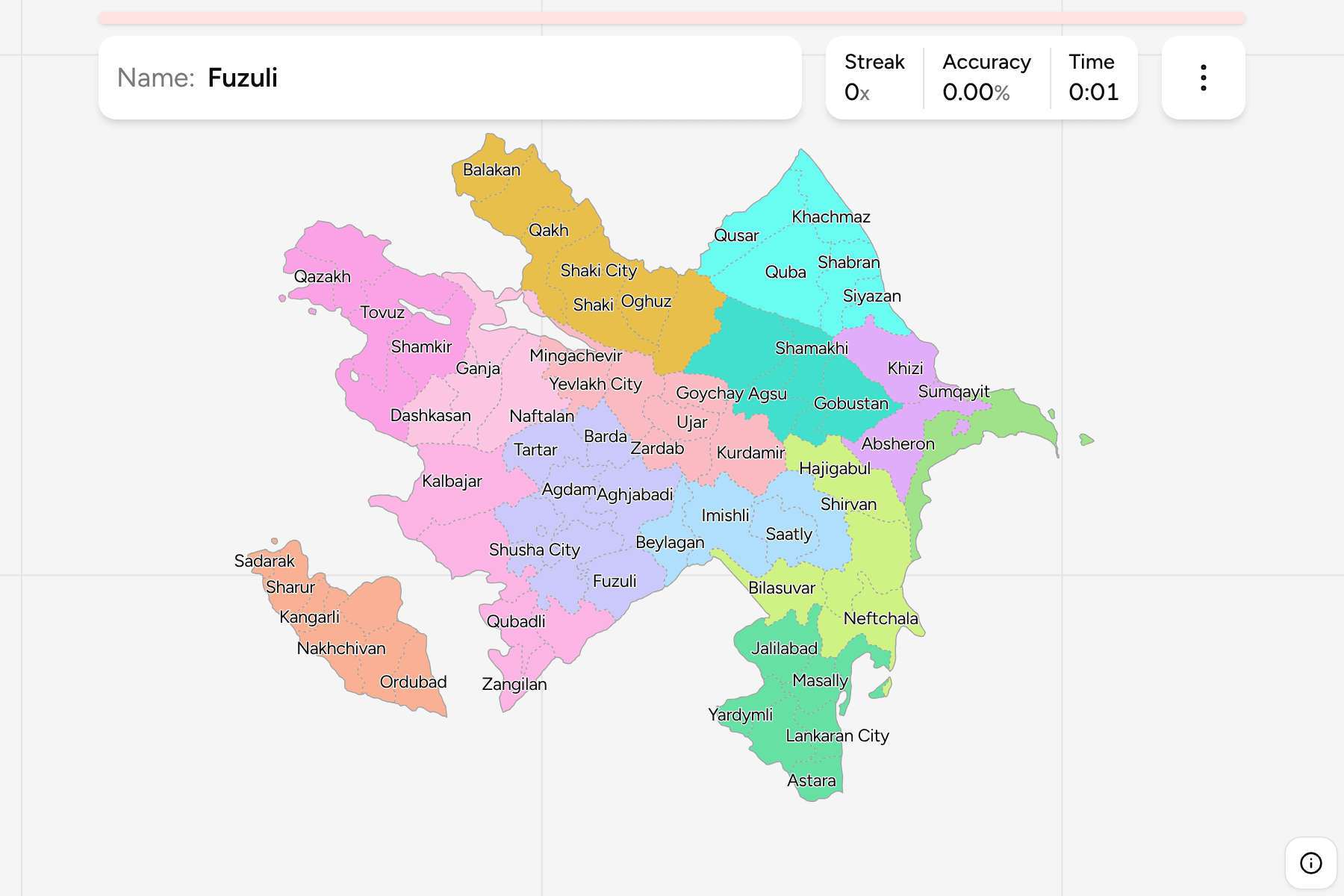Click the Imishli region label
Screen dimensions: 1344x896
click(725, 516)
